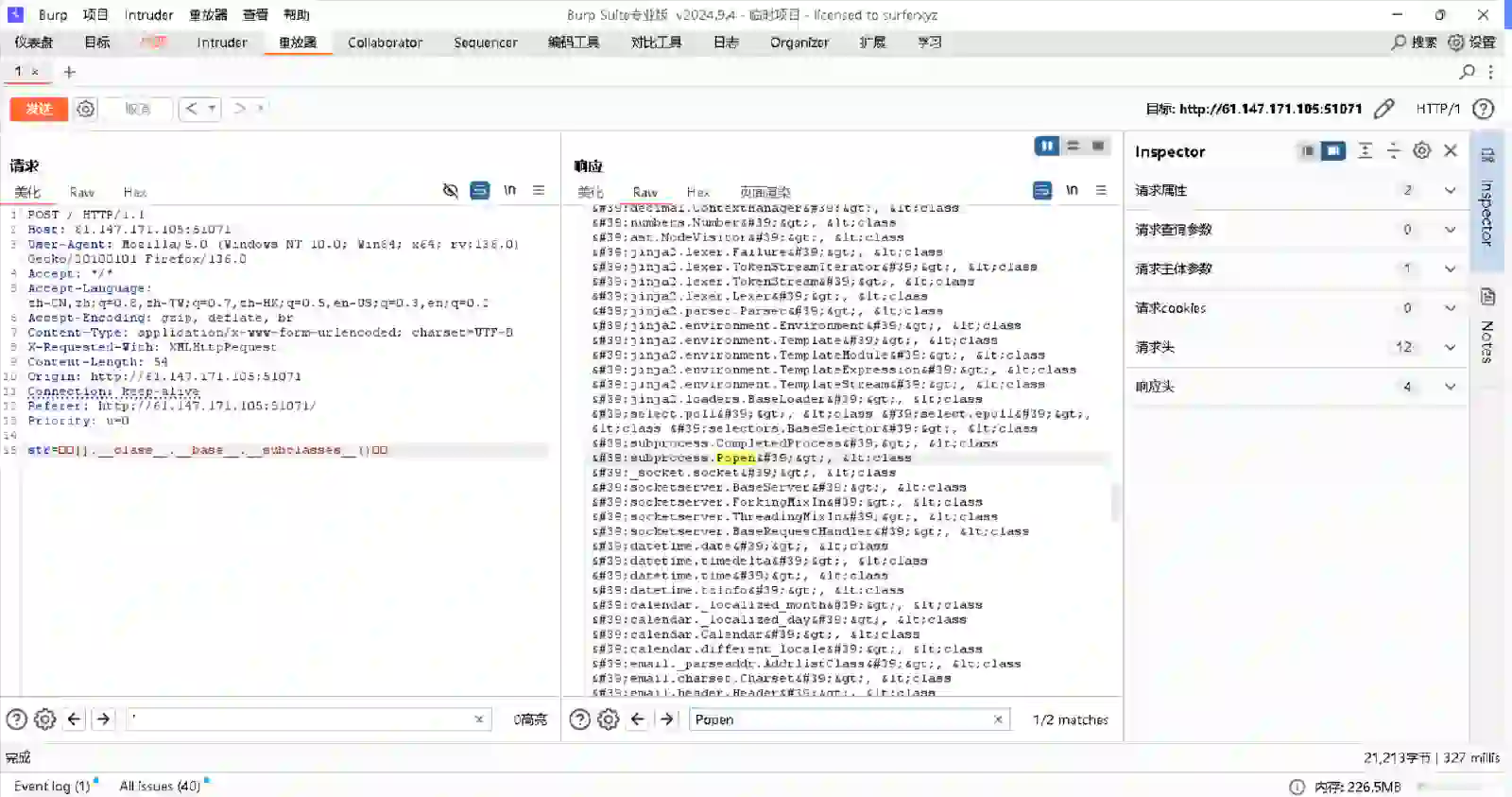Close the Inspector panel
This screenshot has height=797, width=1512.
pyautogui.click(x=1451, y=151)
